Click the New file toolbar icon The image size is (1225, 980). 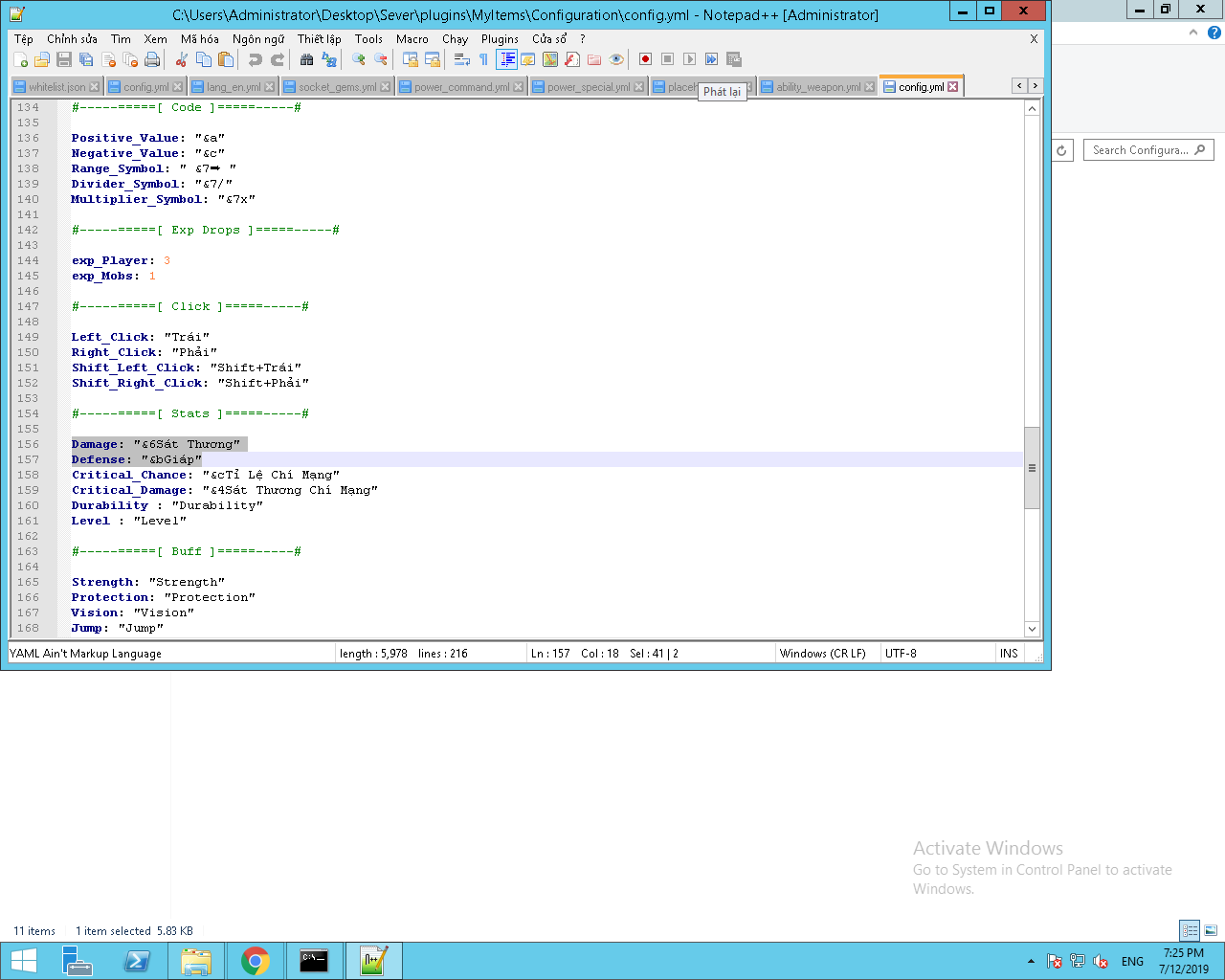point(20,59)
